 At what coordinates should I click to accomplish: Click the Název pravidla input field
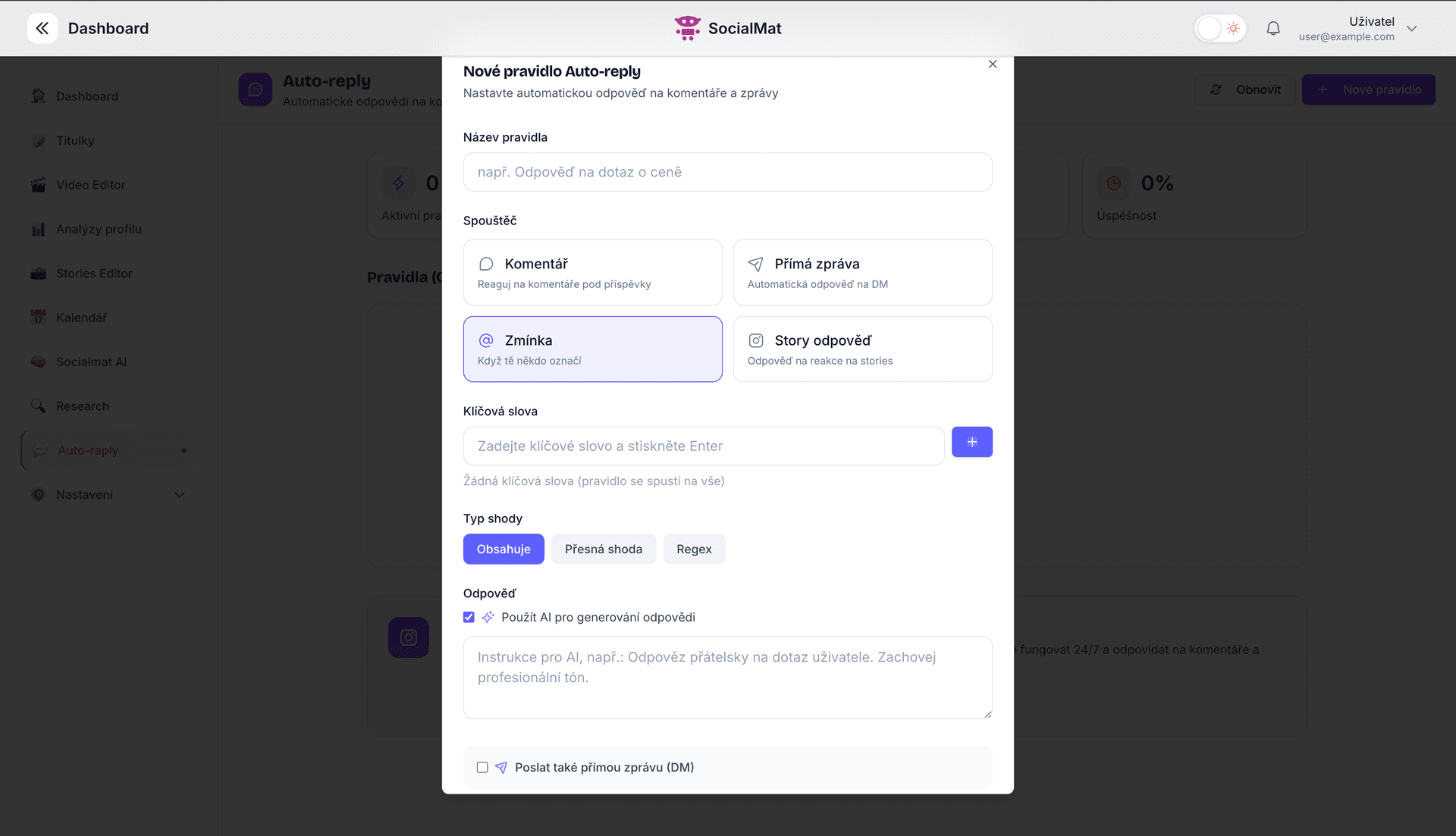tap(727, 173)
